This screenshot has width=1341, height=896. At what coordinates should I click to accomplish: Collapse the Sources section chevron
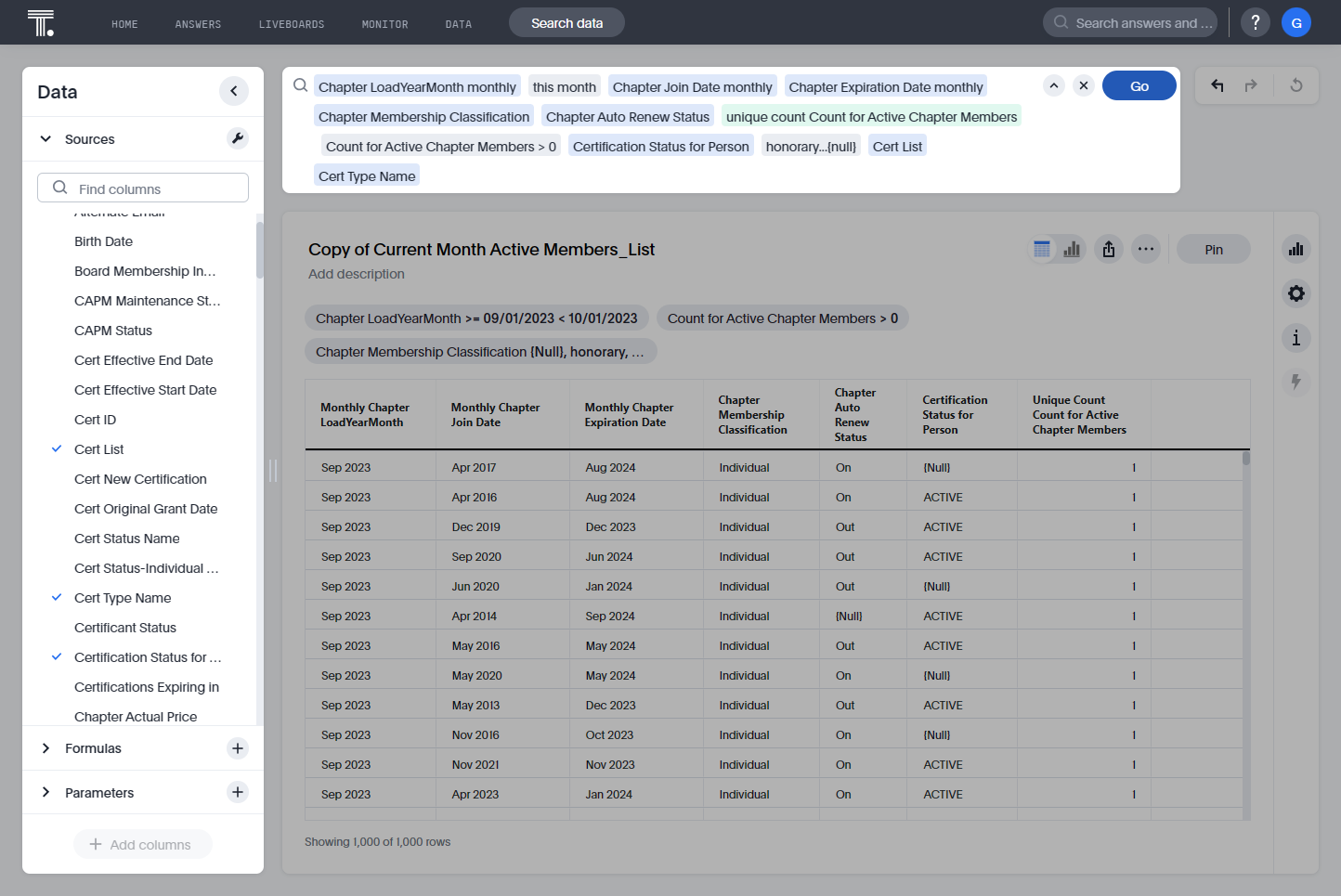pyautogui.click(x=46, y=139)
